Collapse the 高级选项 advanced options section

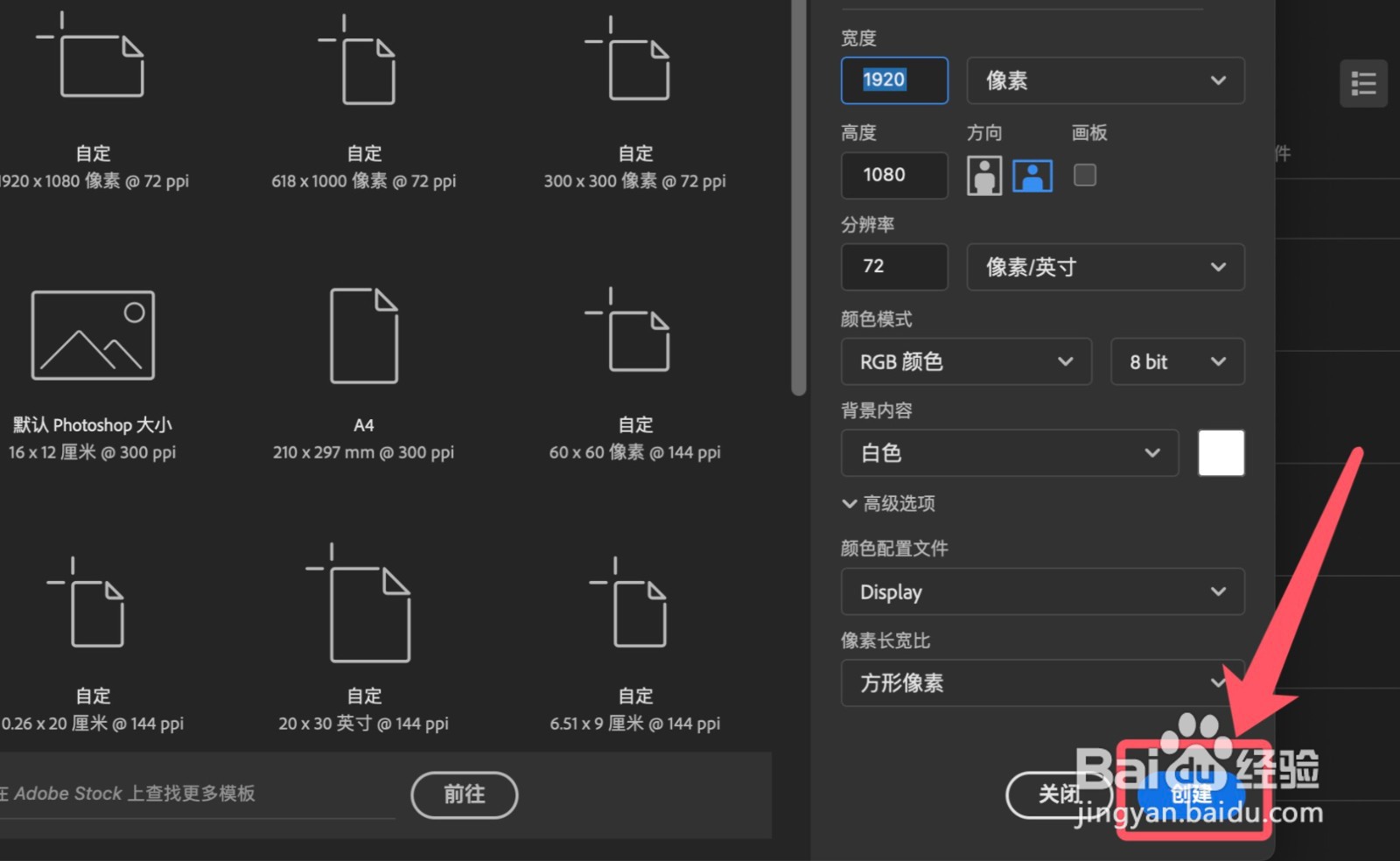[x=888, y=503]
